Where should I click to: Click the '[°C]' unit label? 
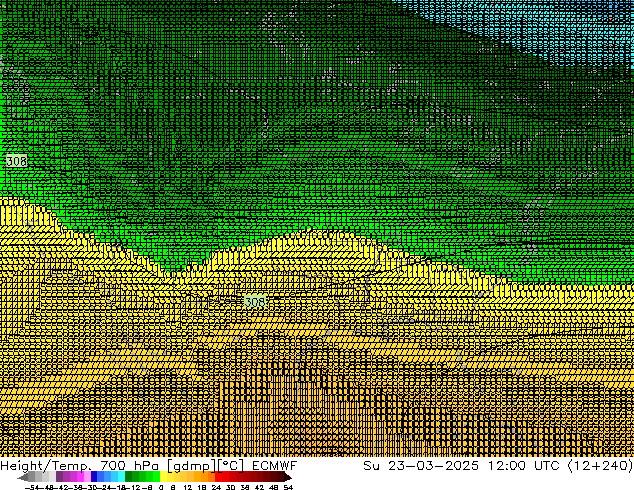[231, 466]
